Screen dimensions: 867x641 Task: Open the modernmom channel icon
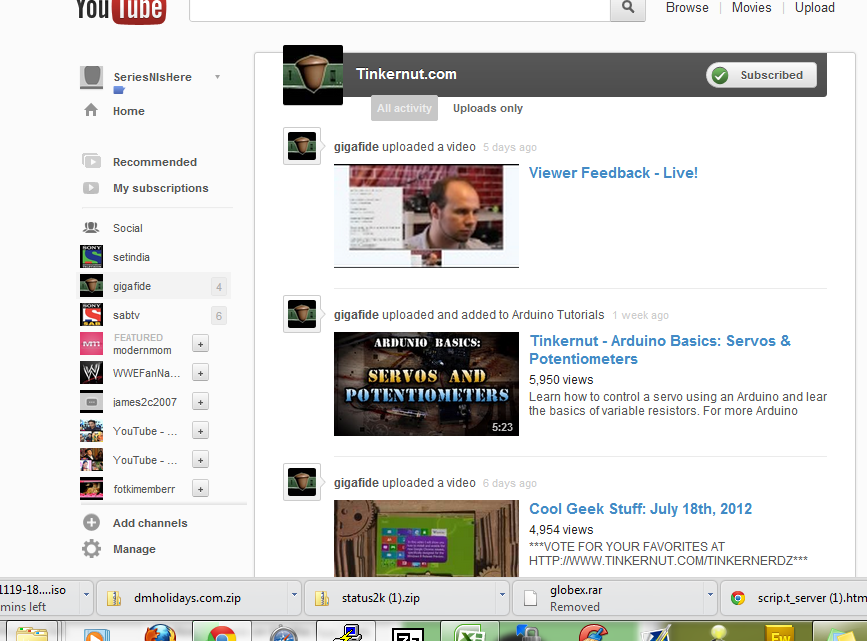click(91, 343)
